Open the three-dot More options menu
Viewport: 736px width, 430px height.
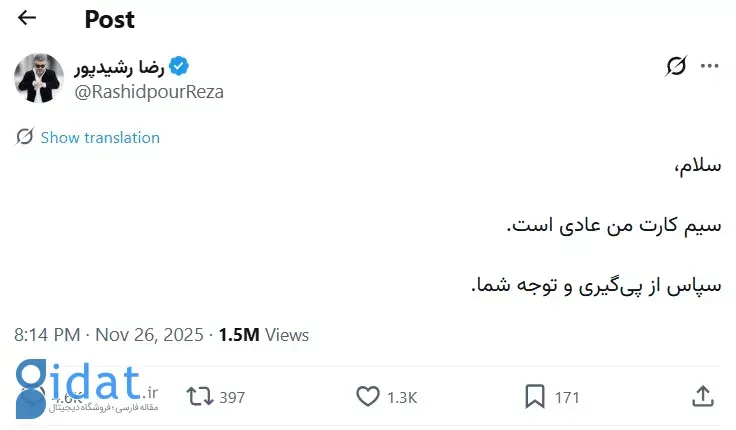710,67
